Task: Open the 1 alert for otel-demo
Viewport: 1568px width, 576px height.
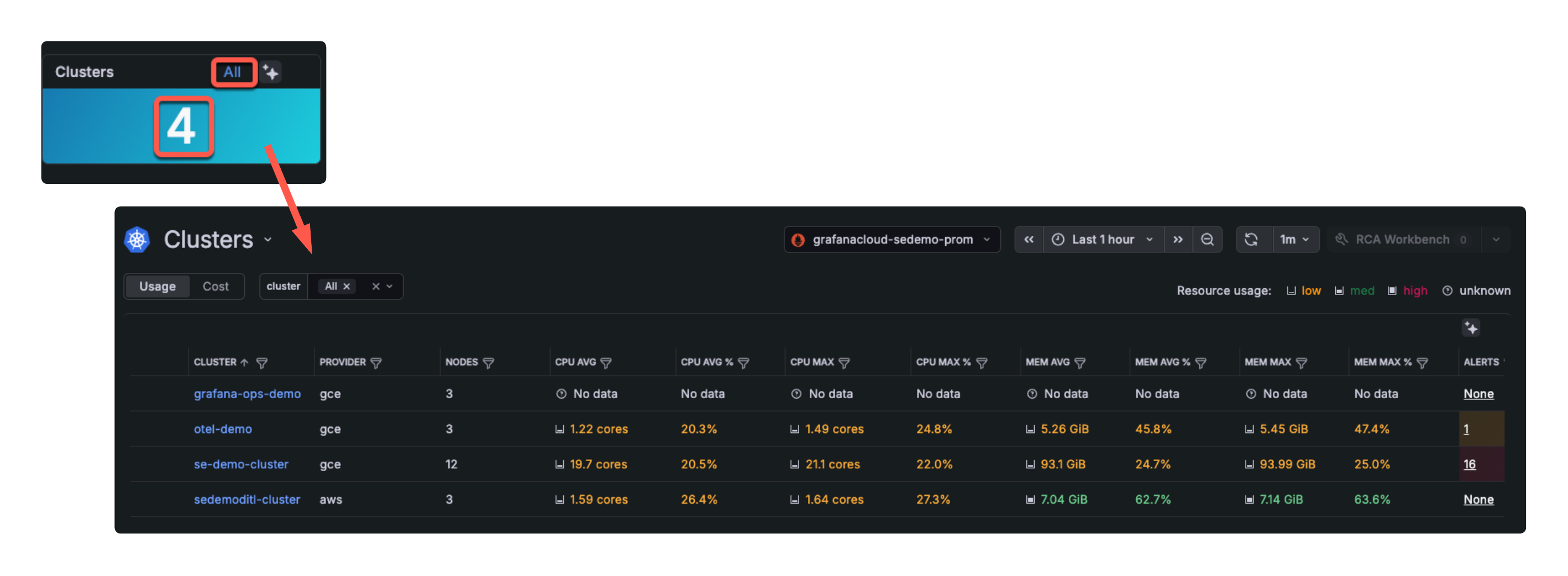Action: point(1466,429)
